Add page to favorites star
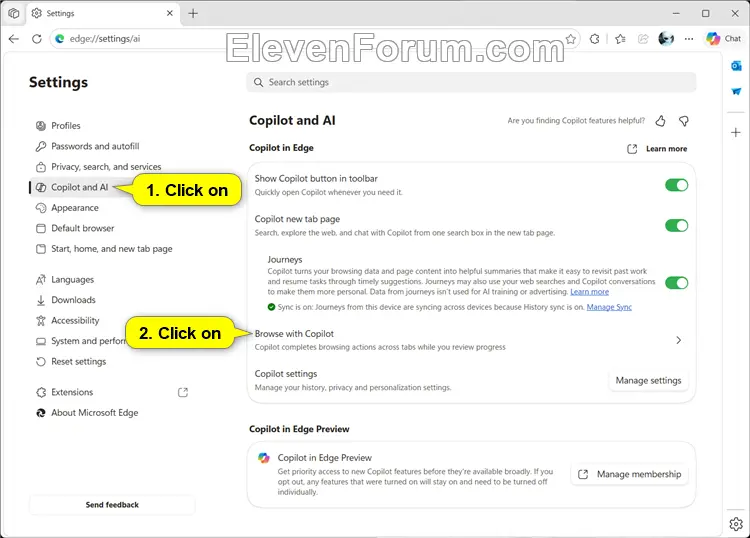The height and width of the screenshot is (538, 750). click(571, 39)
